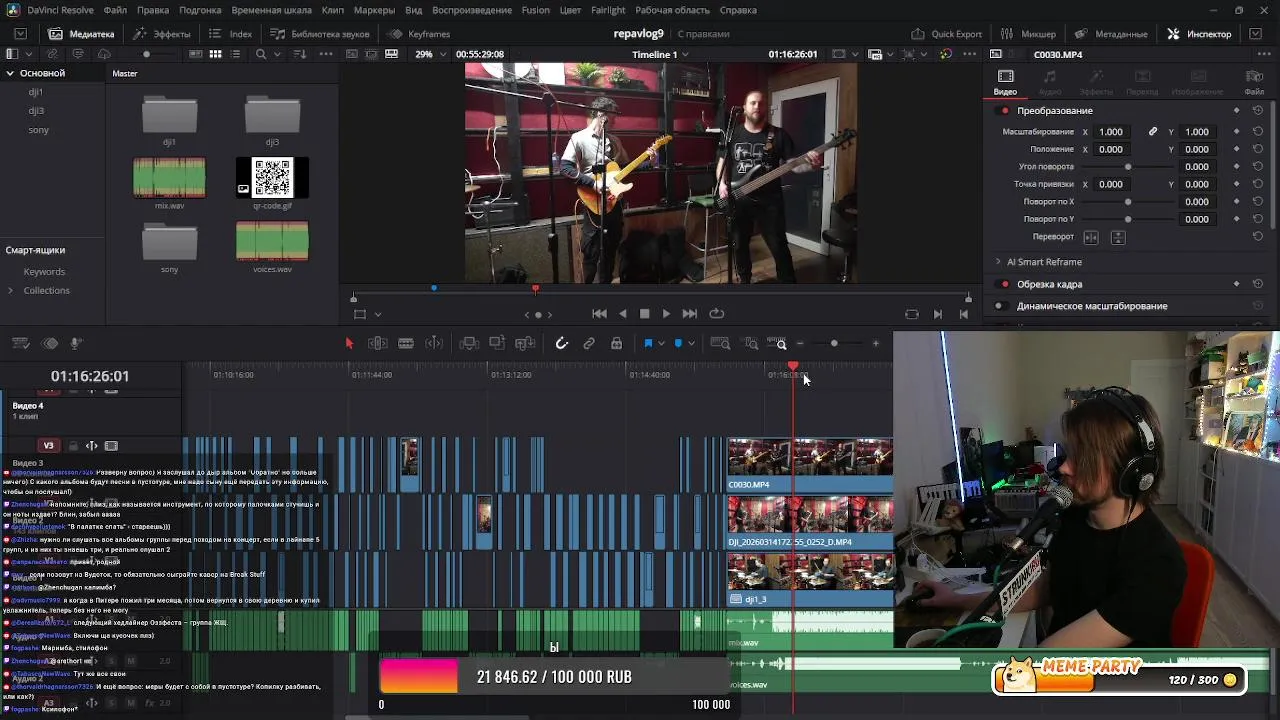Reset the Угол поворота value
The height and width of the screenshot is (720, 1280).
coord(1258,167)
